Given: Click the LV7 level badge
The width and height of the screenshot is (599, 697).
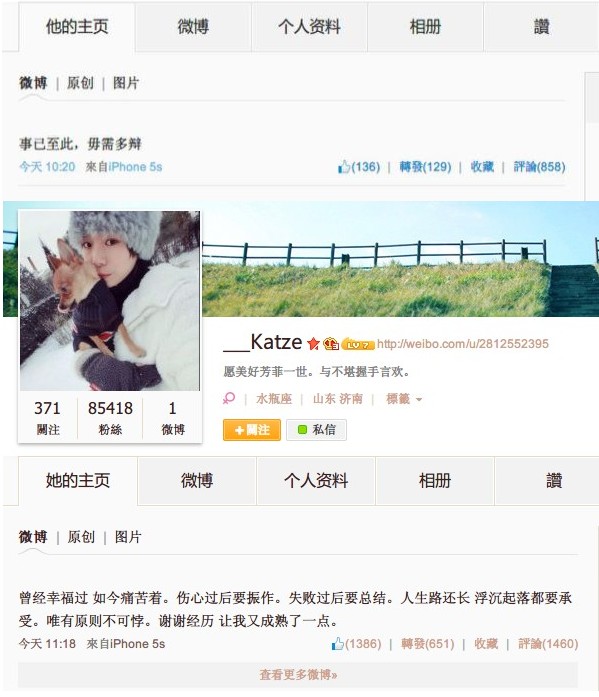Looking at the screenshot, I should [x=358, y=344].
